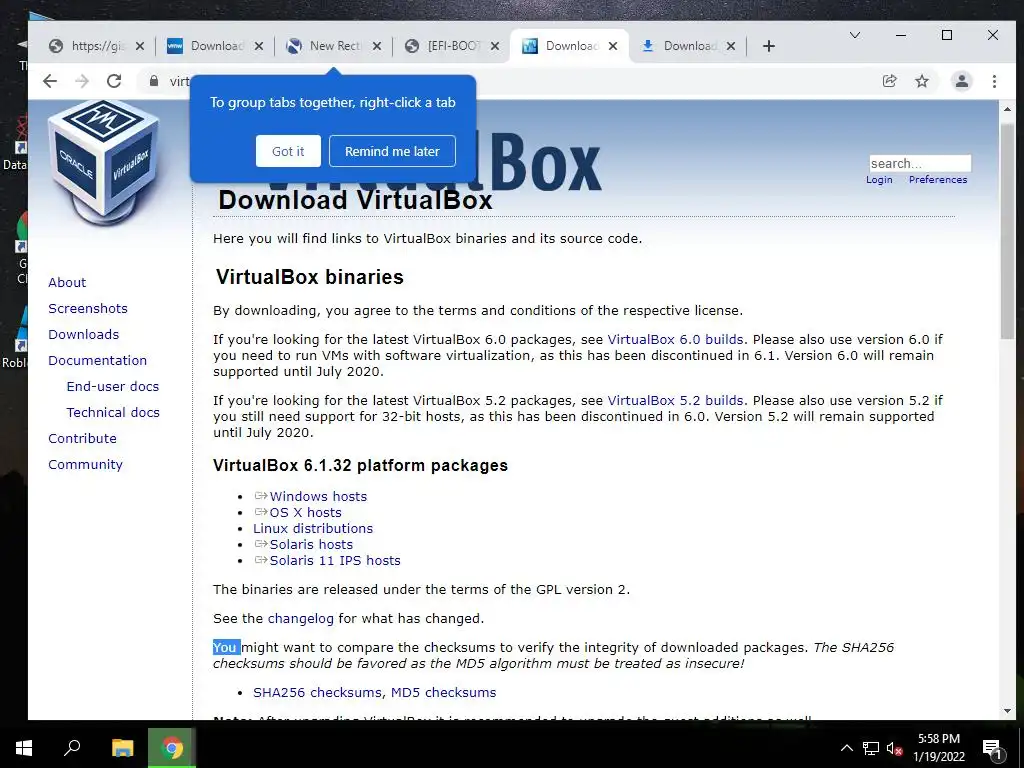Viewport: 1024px width, 768px height.
Task: Click the page vertical scrollbar thumb
Action: [1006, 229]
